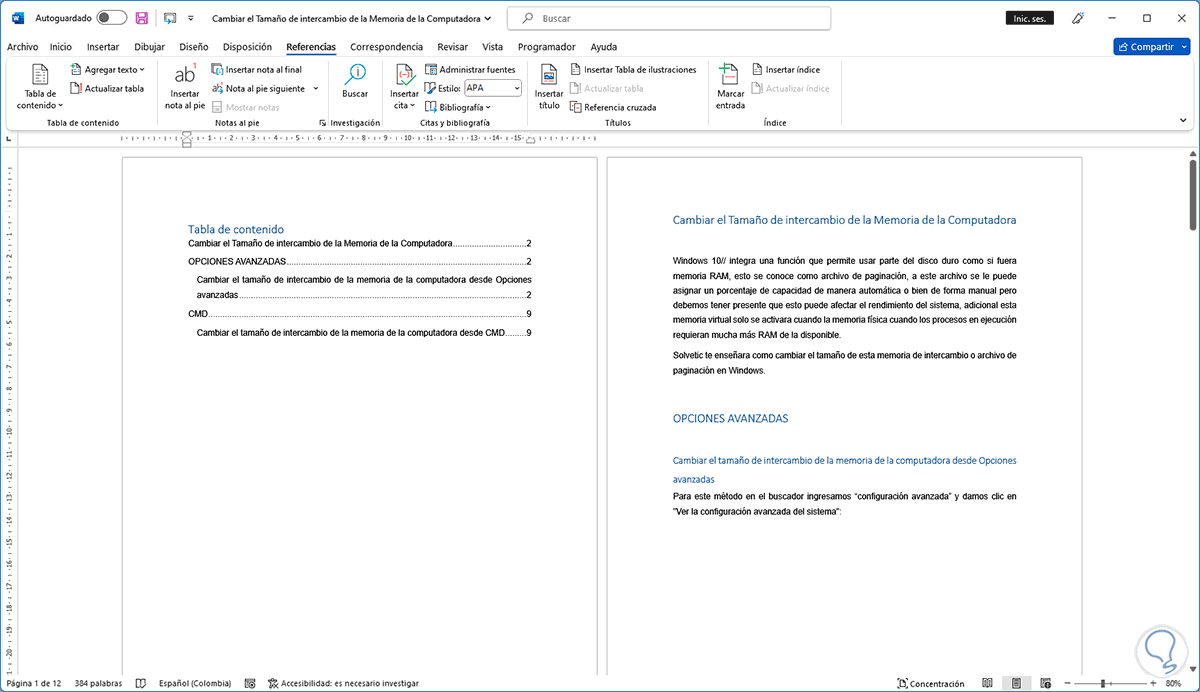Screen dimensions: 1200x692
Task: Click the Español (Colombia) language indicator
Action: point(195,683)
